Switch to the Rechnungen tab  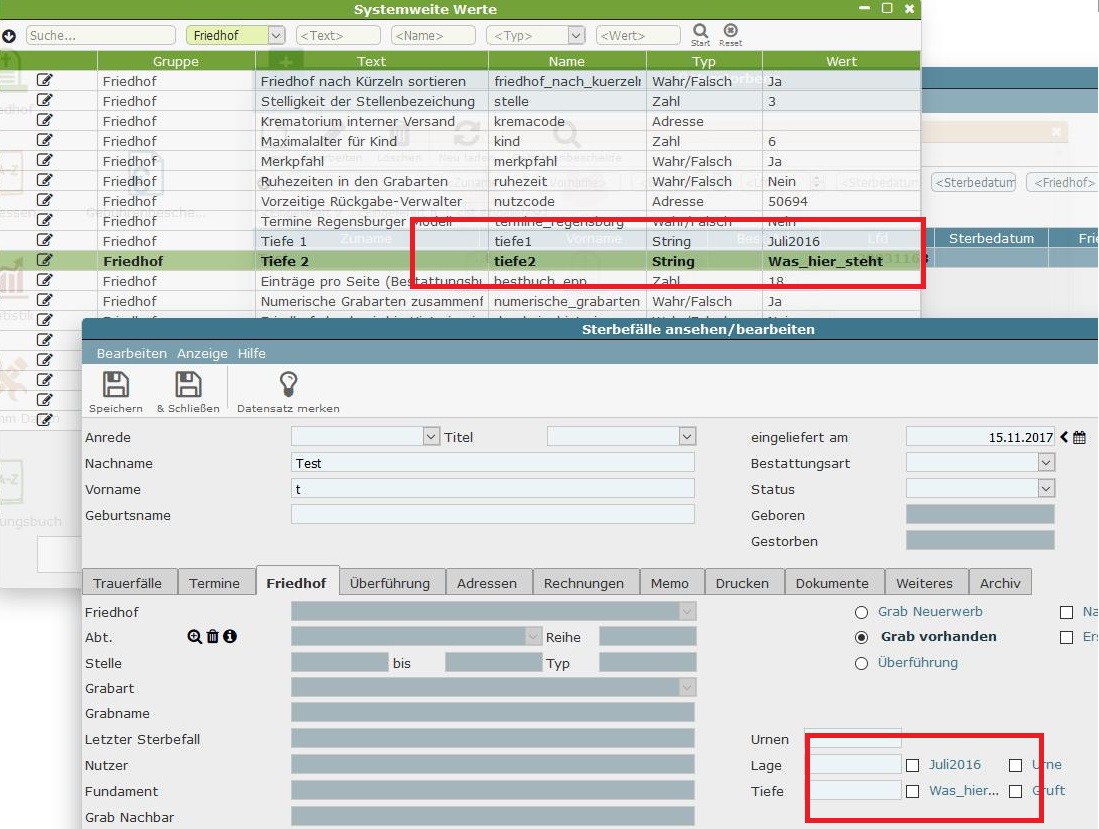pos(584,583)
